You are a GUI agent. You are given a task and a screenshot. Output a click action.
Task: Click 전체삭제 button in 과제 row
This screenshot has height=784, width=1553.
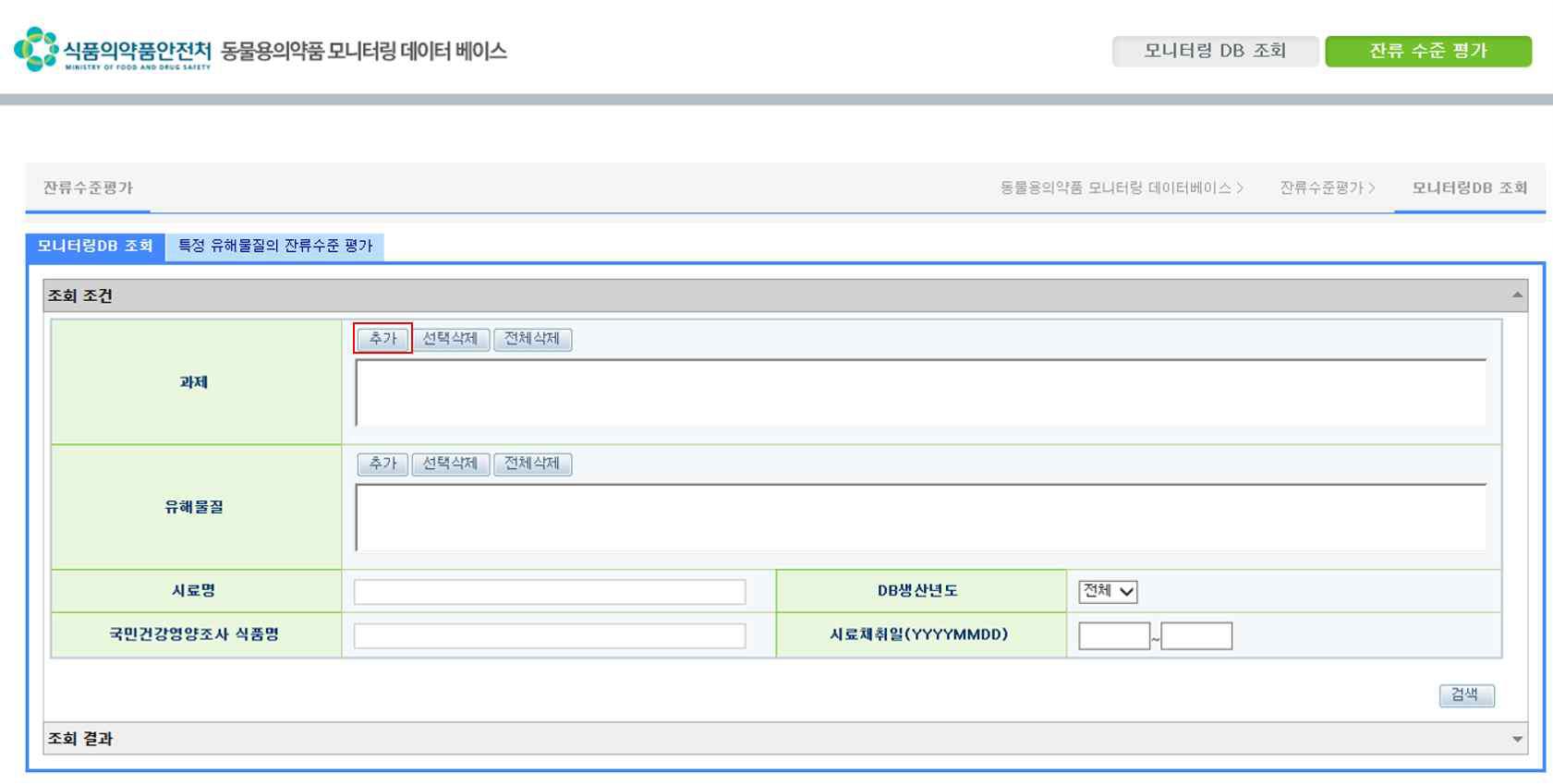click(x=532, y=339)
